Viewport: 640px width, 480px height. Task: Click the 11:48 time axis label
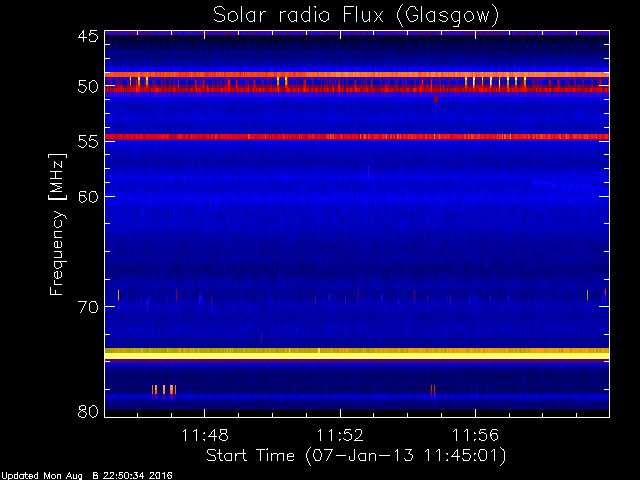tap(205, 435)
